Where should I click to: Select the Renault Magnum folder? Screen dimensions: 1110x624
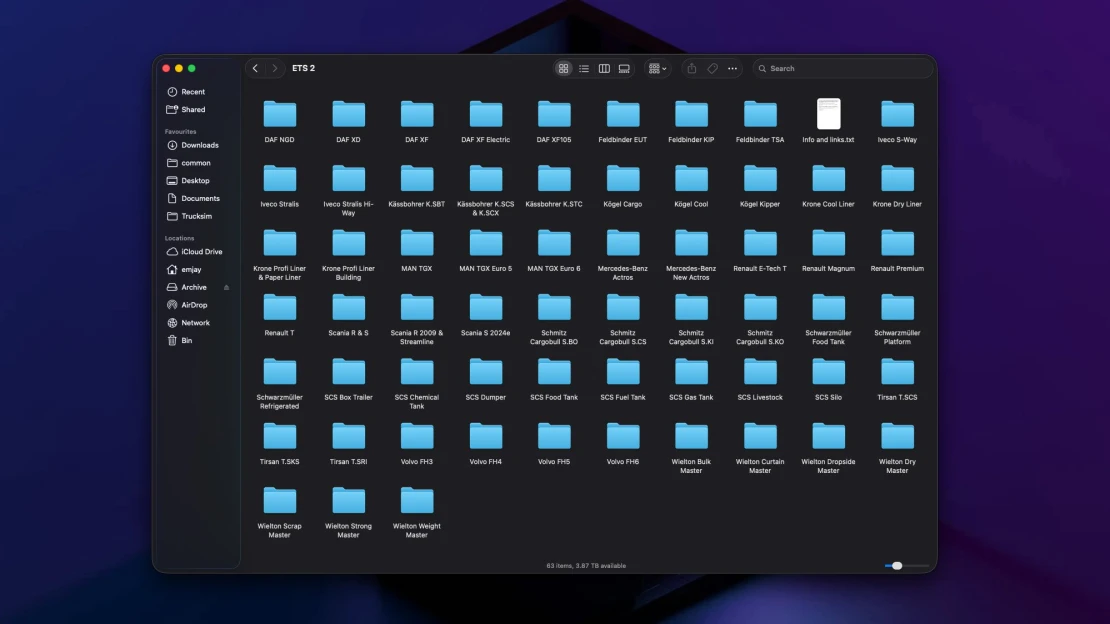coord(828,243)
